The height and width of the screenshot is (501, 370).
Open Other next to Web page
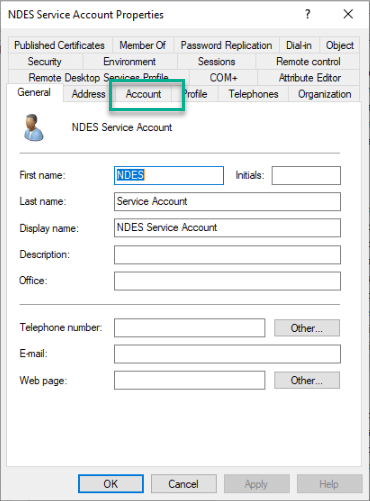pos(307,380)
